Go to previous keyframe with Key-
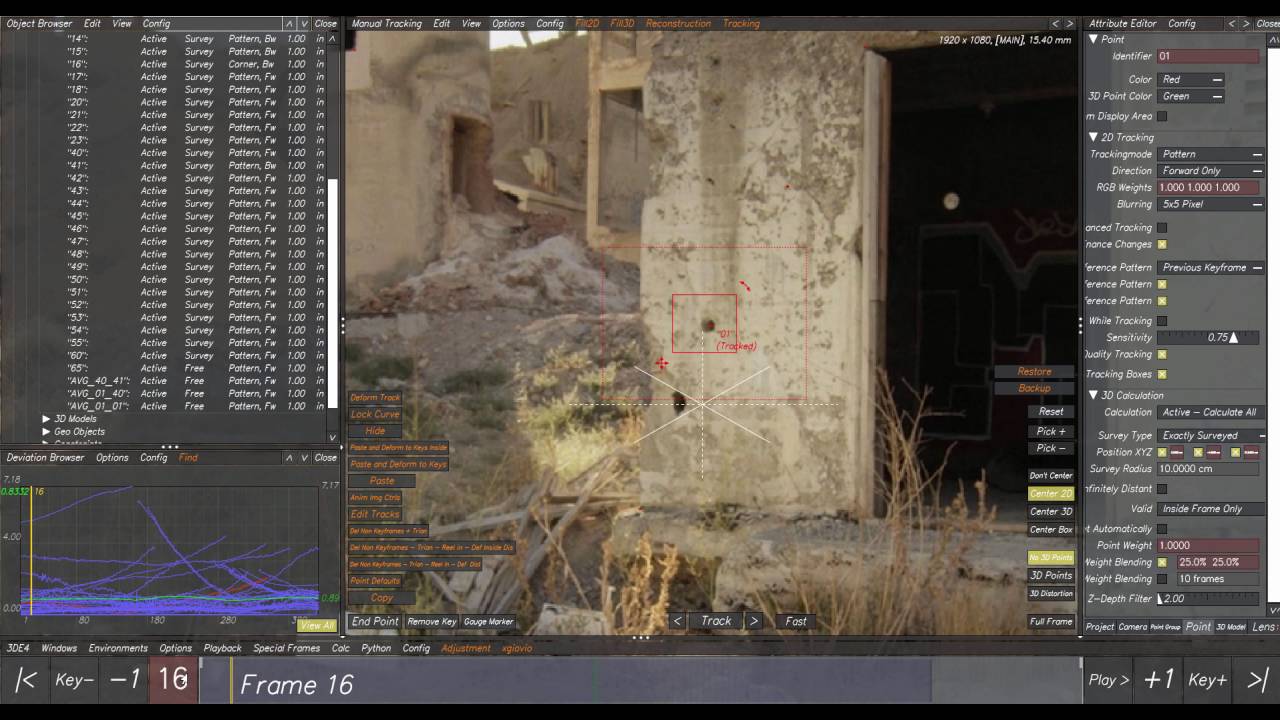The height and width of the screenshot is (720, 1280). [x=75, y=680]
